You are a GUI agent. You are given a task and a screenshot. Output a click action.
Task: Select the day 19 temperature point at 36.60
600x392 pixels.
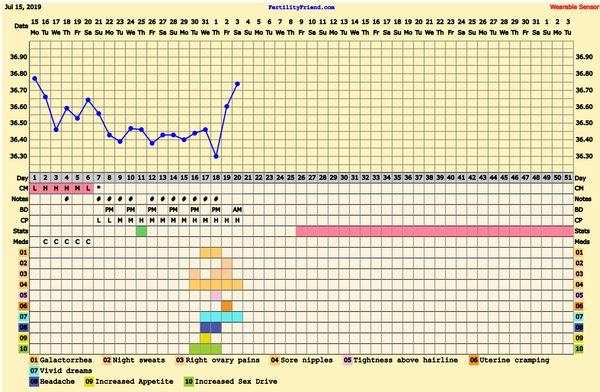click(x=227, y=106)
